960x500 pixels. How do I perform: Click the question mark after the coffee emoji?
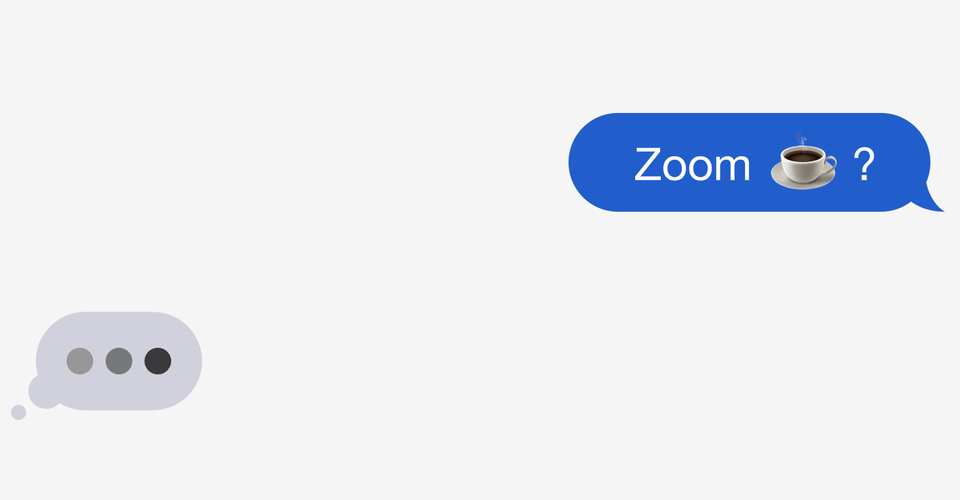864,164
